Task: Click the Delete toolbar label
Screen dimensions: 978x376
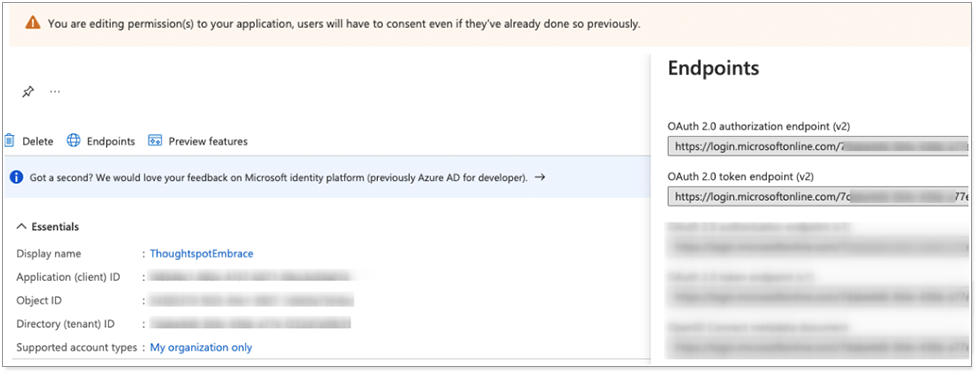Action: click(x=37, y=142)
